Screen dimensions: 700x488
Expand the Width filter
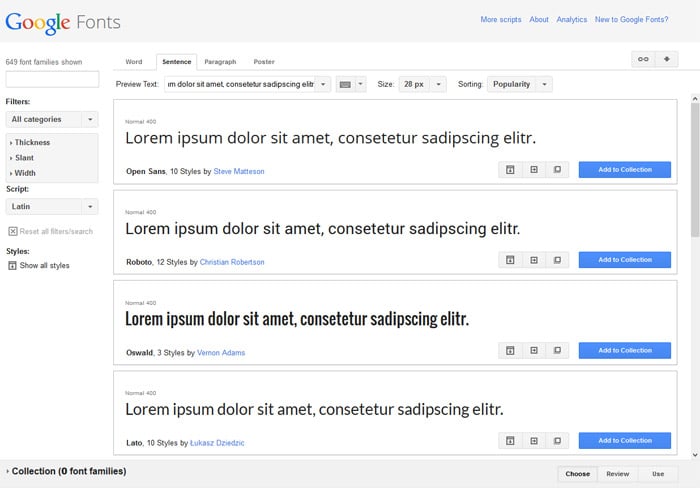26,173
